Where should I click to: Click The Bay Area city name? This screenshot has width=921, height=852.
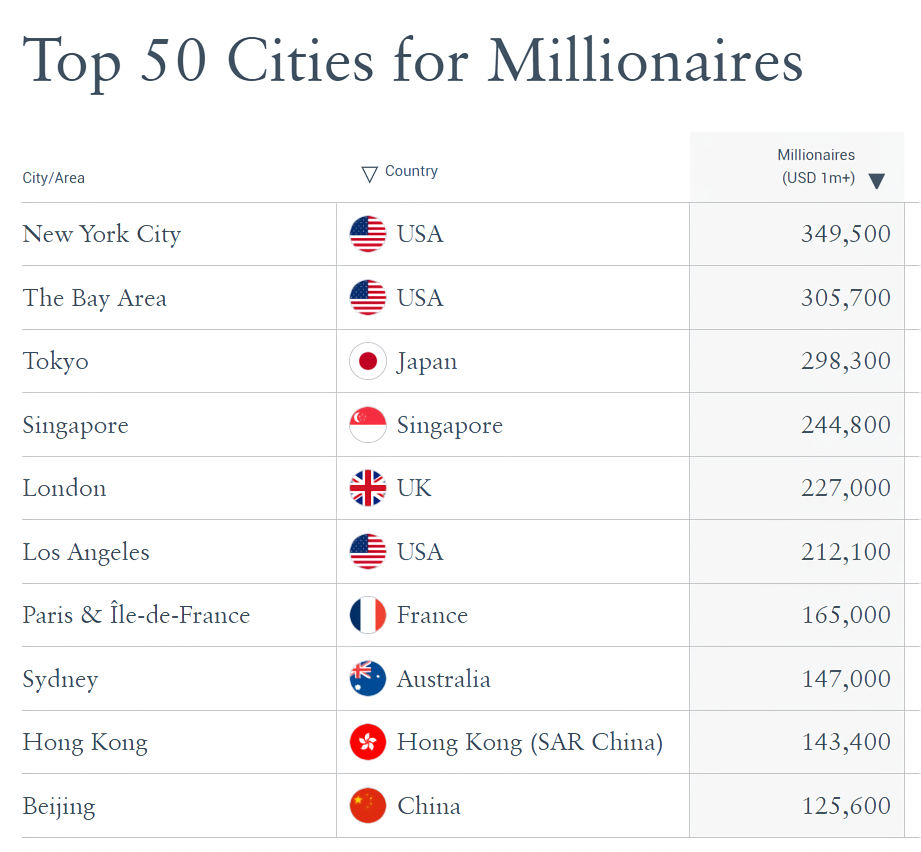95,298
